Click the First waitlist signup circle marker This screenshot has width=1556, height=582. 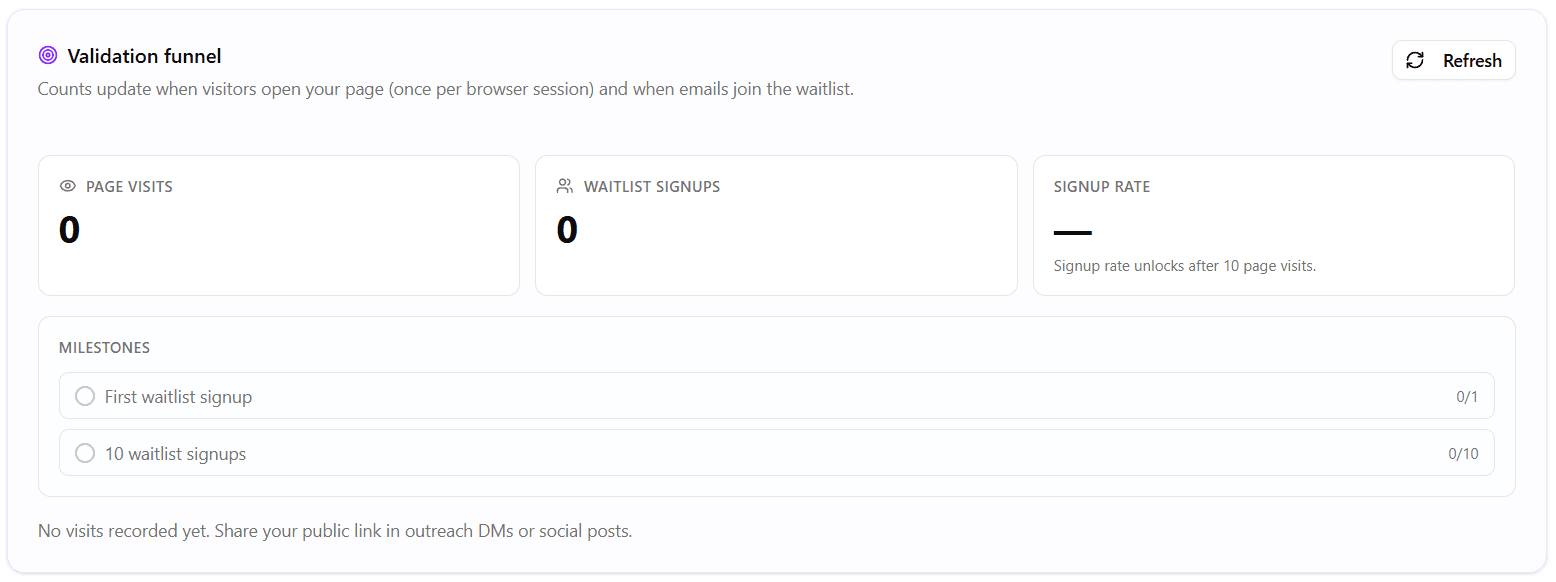click(x=85, y=397)
